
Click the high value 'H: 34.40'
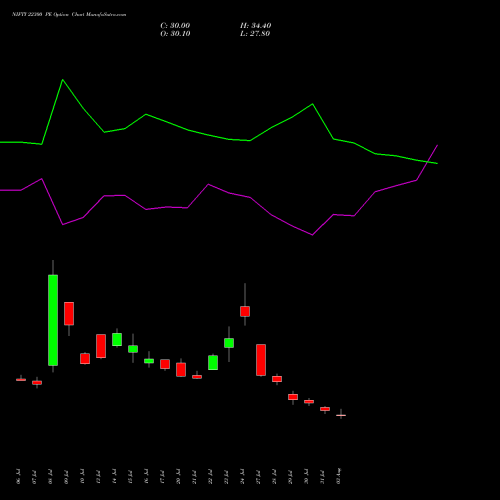point(256,26)
